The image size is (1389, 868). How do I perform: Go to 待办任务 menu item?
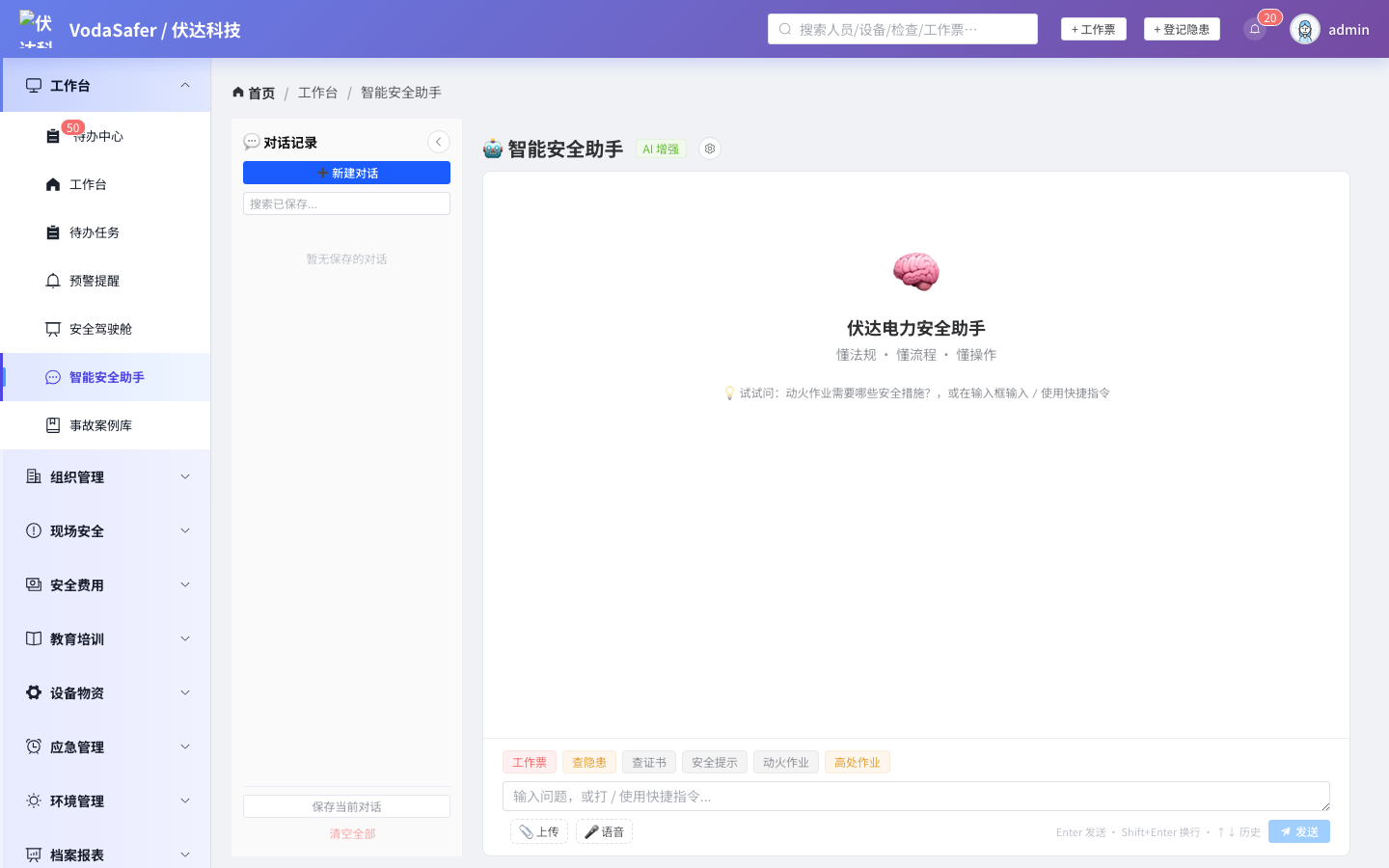tap(105, 232)
